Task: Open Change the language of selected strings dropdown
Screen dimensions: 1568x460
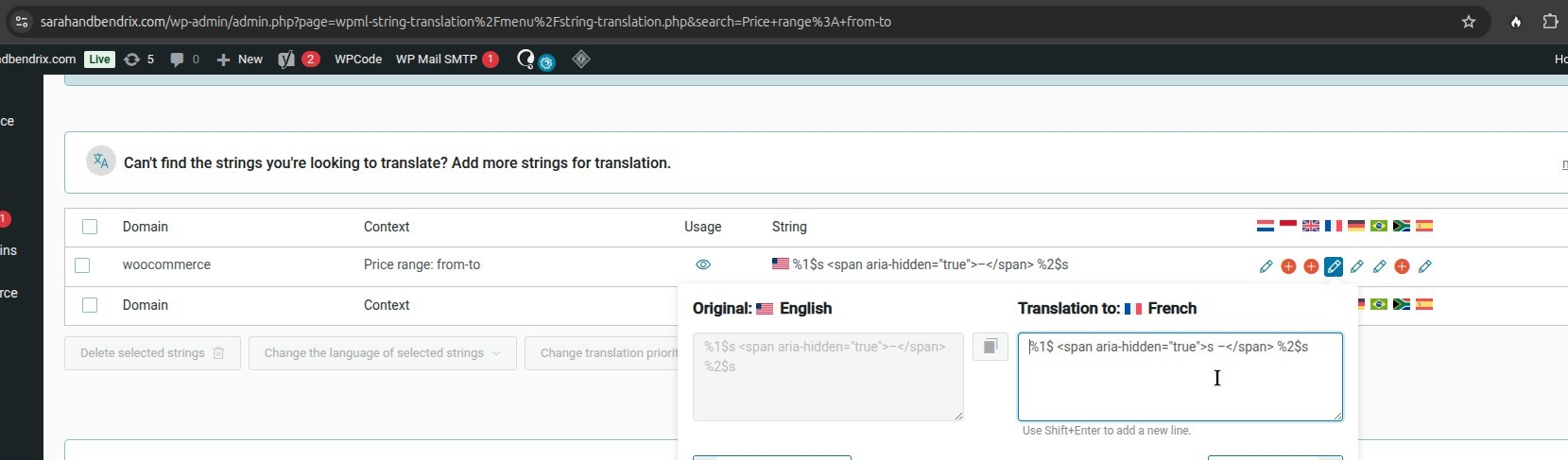Action: pos(382,353)
